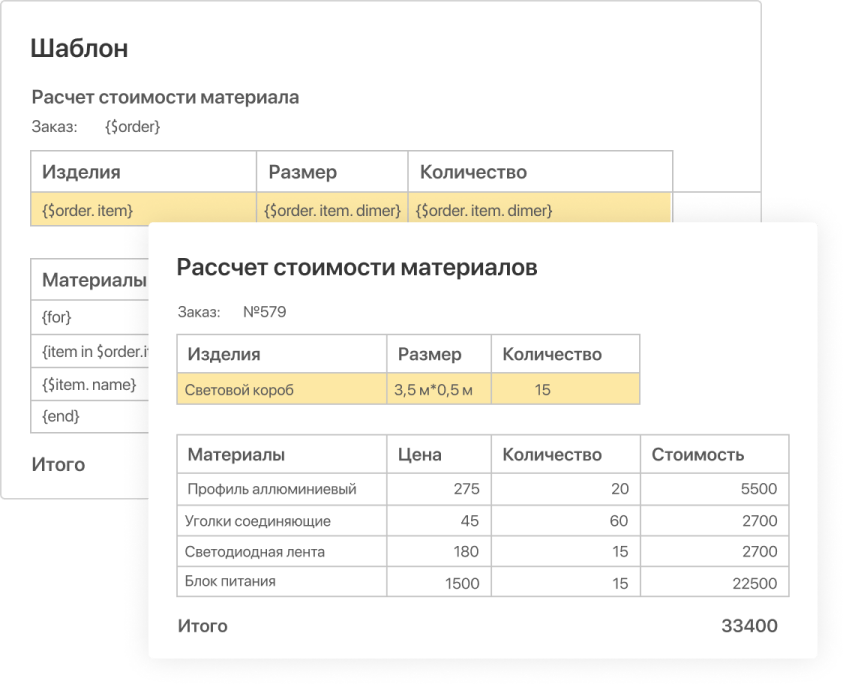Click the Световой короб cell

(x=282, y=389)
